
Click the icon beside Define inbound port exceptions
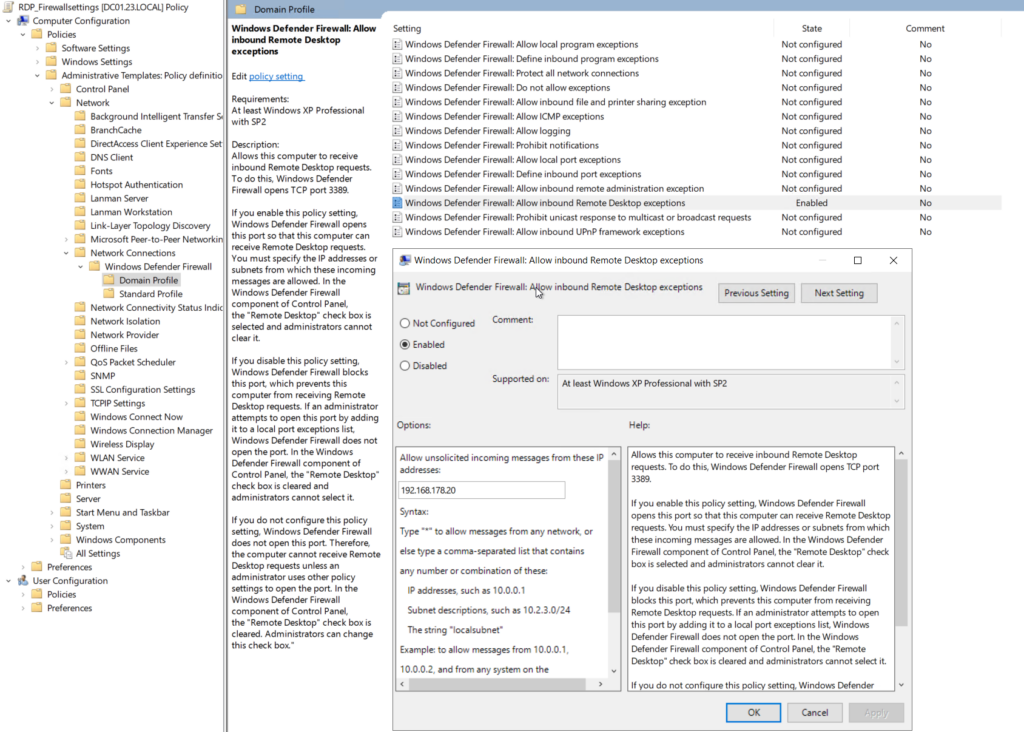[x=397, y=174]
